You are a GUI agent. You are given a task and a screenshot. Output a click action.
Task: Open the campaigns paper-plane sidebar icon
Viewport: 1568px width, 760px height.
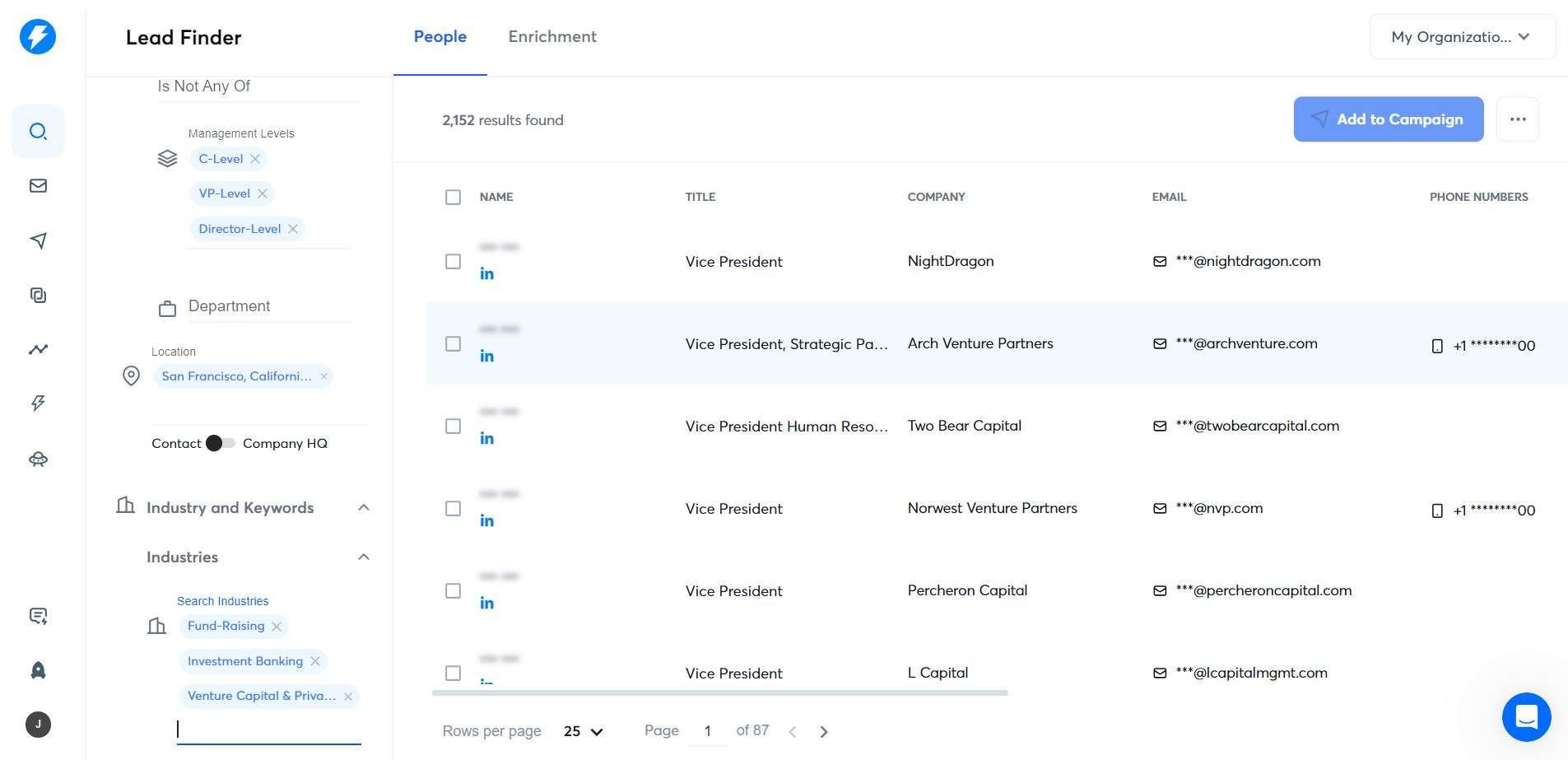coord(38,240)
